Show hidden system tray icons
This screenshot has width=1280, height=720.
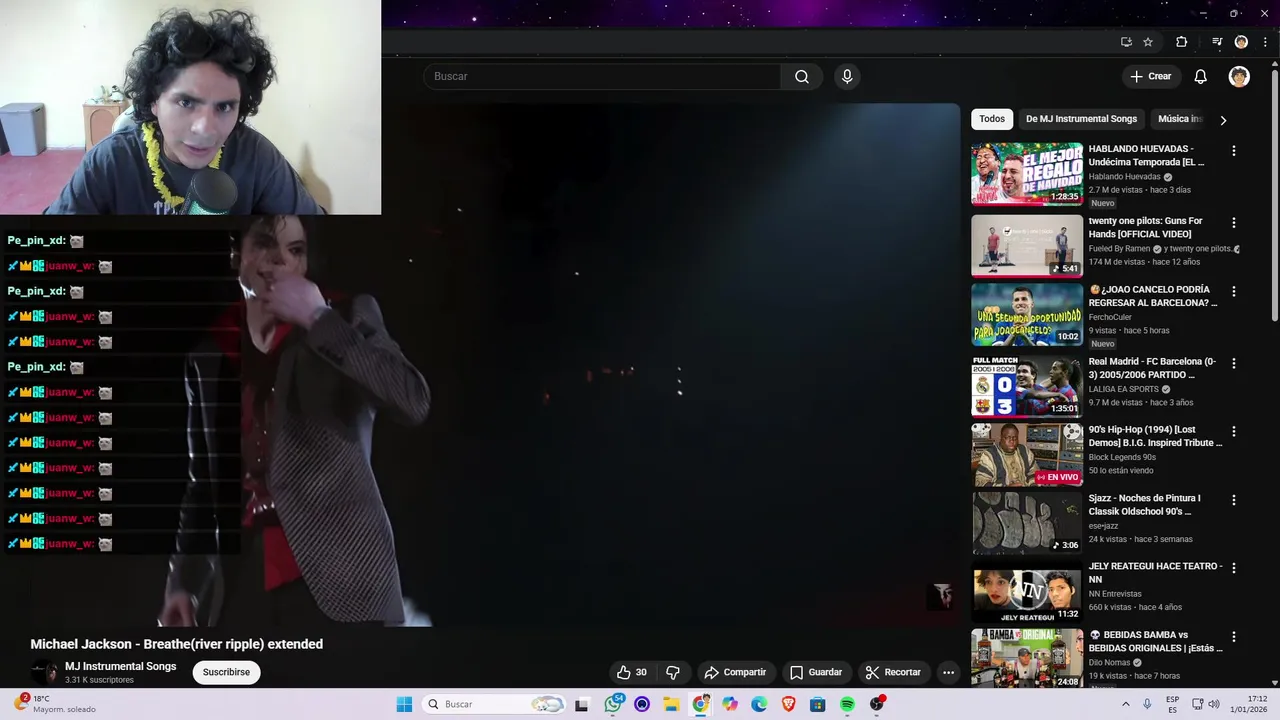(1125, 704)
